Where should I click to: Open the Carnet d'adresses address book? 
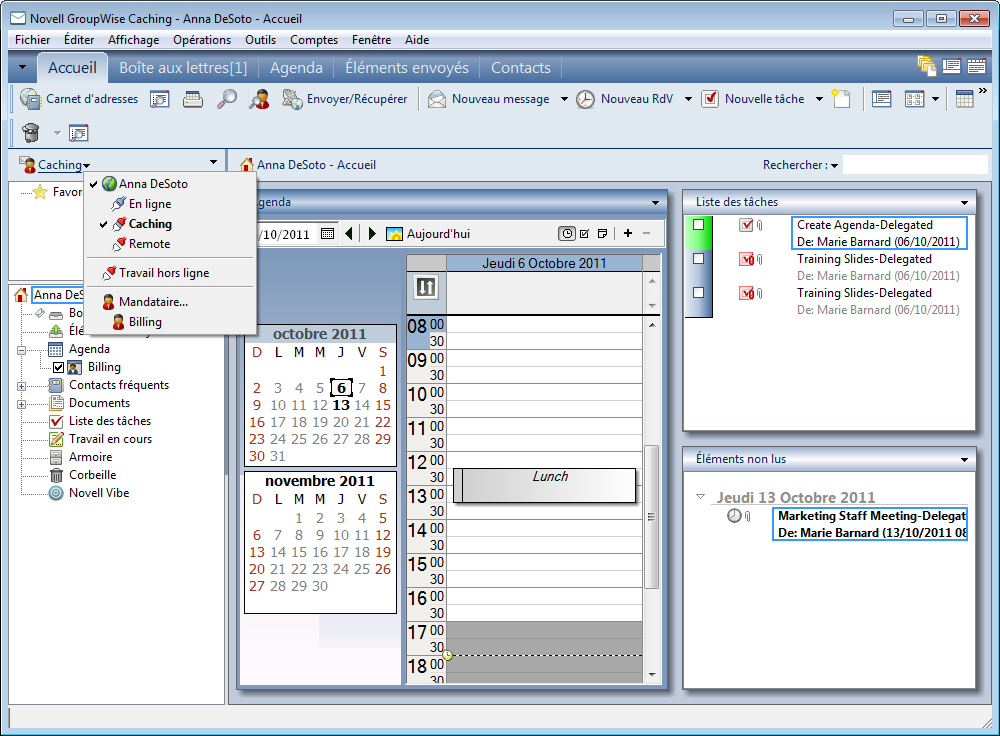(79, 99)
